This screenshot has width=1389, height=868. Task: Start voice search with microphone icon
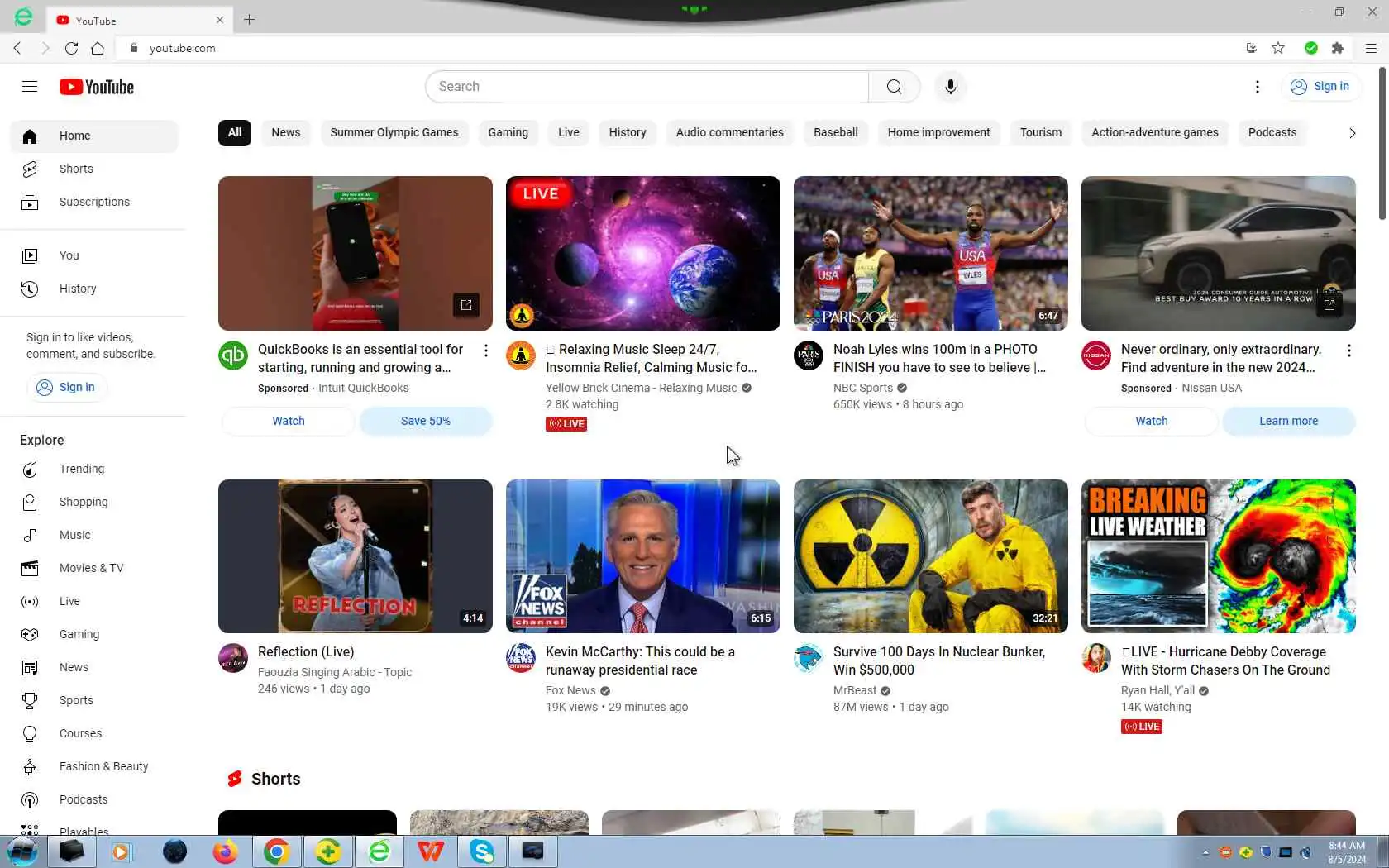click(950, 87)
